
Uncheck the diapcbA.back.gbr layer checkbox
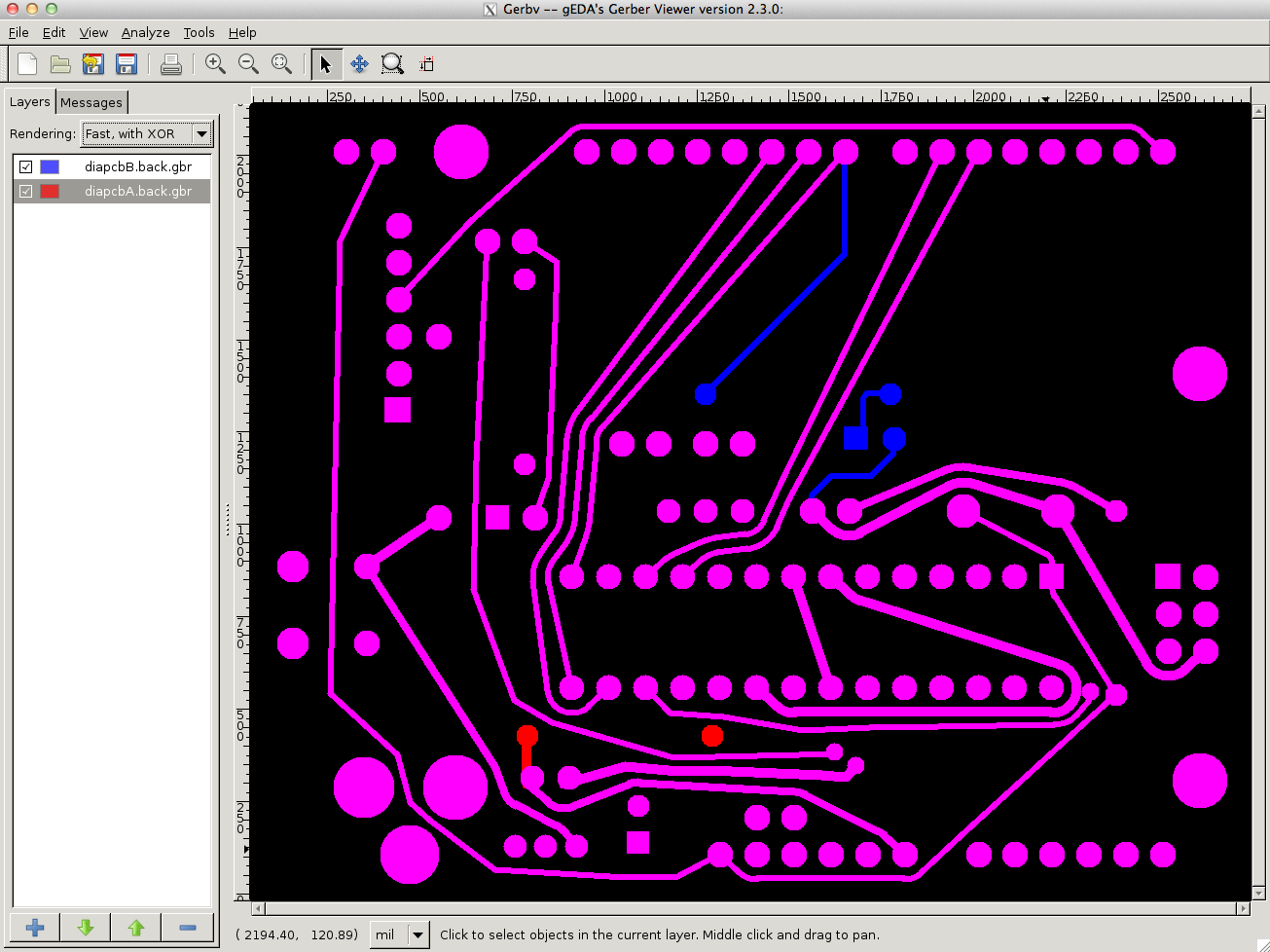point(26,192)
